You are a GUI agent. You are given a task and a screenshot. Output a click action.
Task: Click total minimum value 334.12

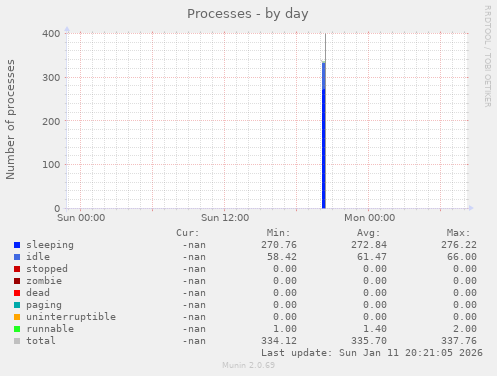(x=279, y=341)
